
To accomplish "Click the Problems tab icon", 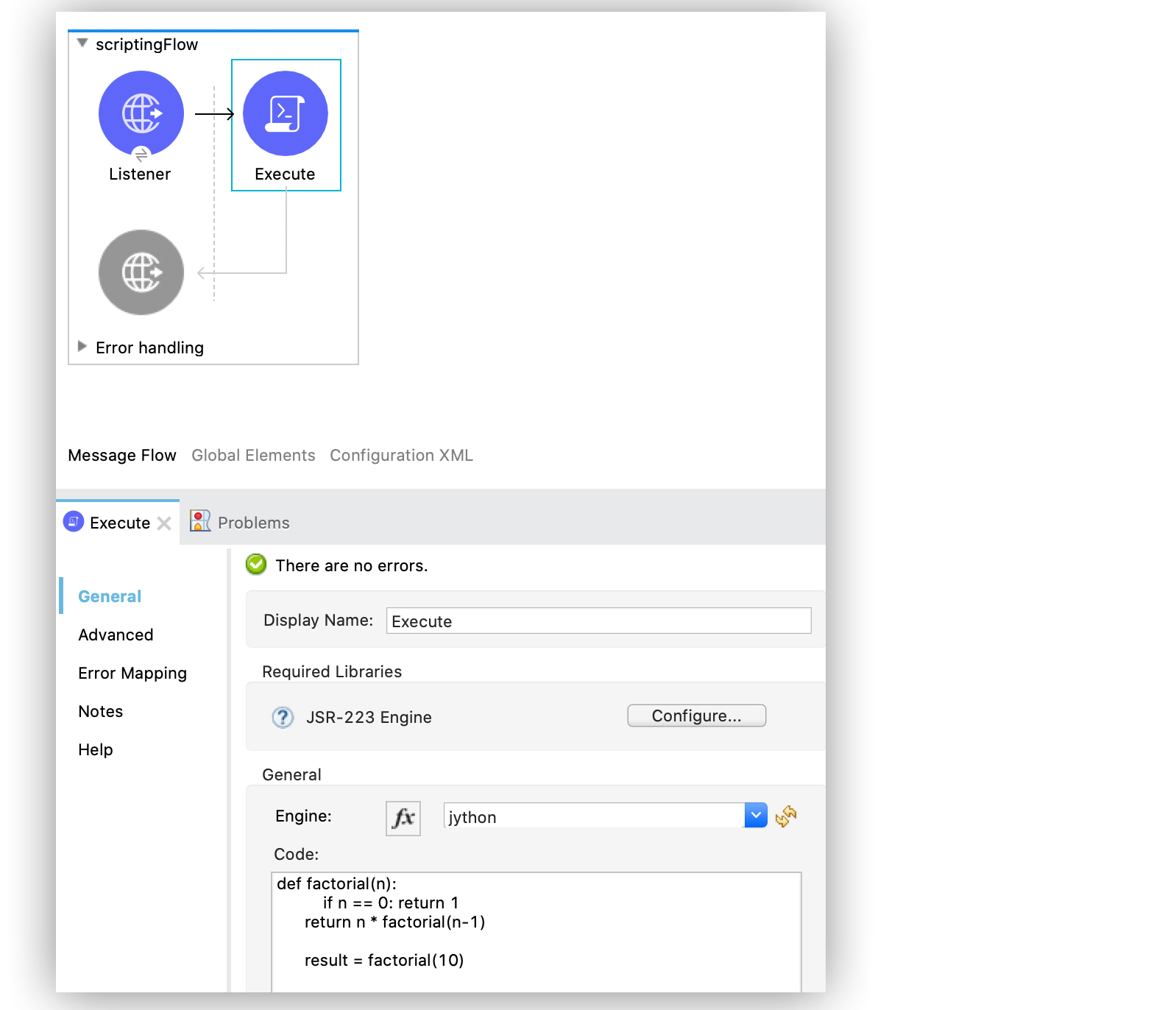I will point(199,521).
